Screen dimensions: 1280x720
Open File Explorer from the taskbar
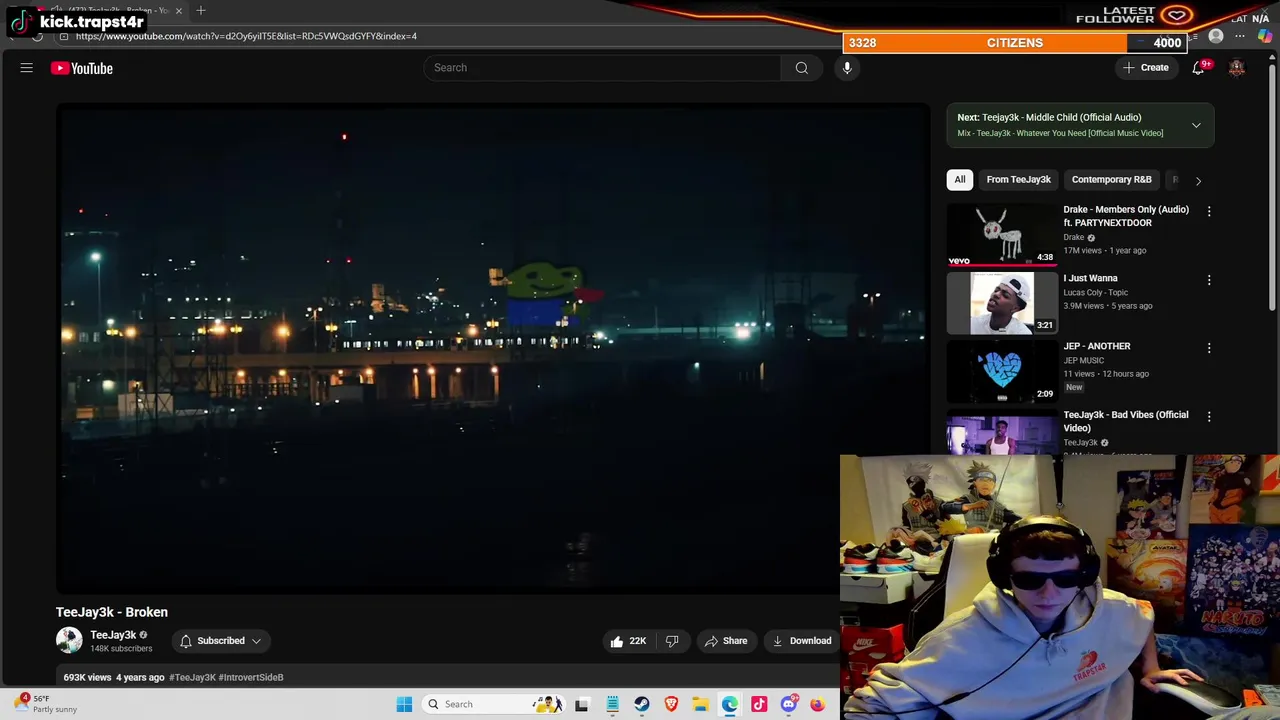[701, 704]
